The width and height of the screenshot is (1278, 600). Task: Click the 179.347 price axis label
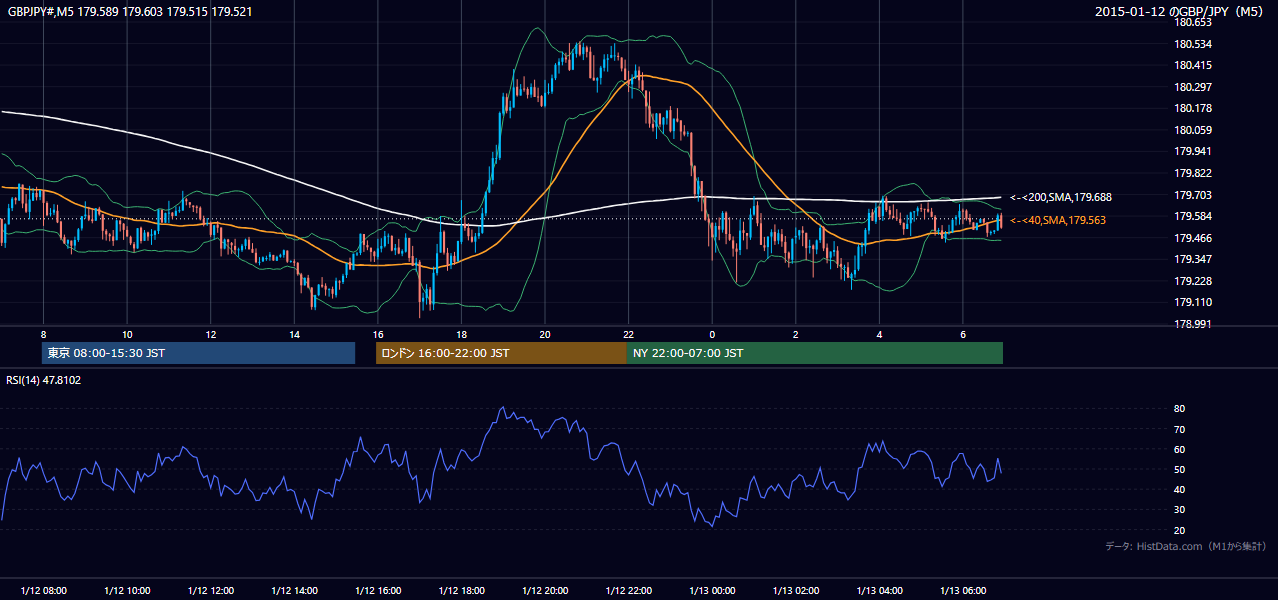(x=1194, y=259)
